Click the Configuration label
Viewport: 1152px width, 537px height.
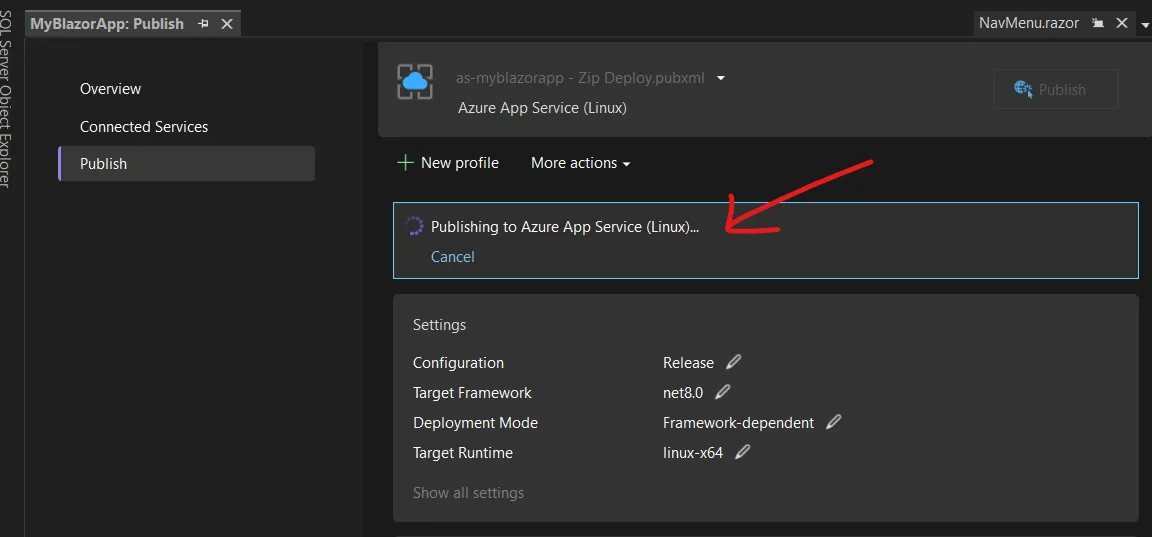(x=458, y=363)
